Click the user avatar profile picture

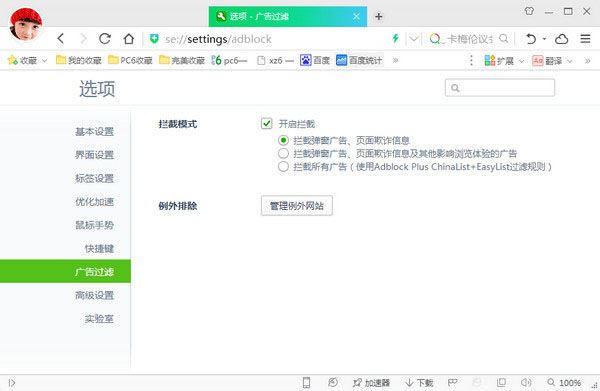point(26,24)
